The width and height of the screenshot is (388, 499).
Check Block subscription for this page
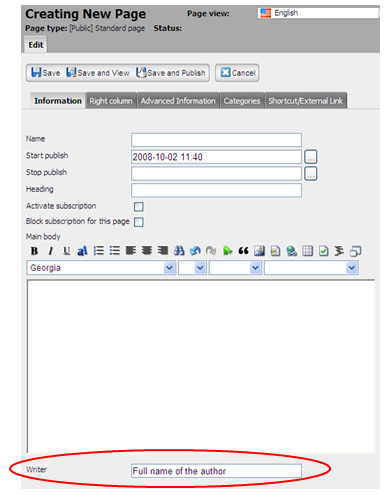tap(139, 222)
